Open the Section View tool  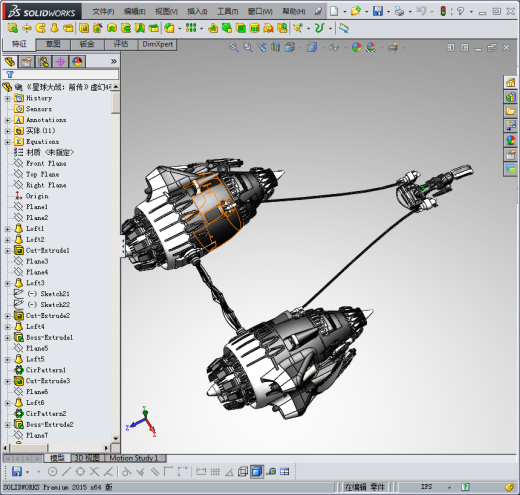click(275, 48)
